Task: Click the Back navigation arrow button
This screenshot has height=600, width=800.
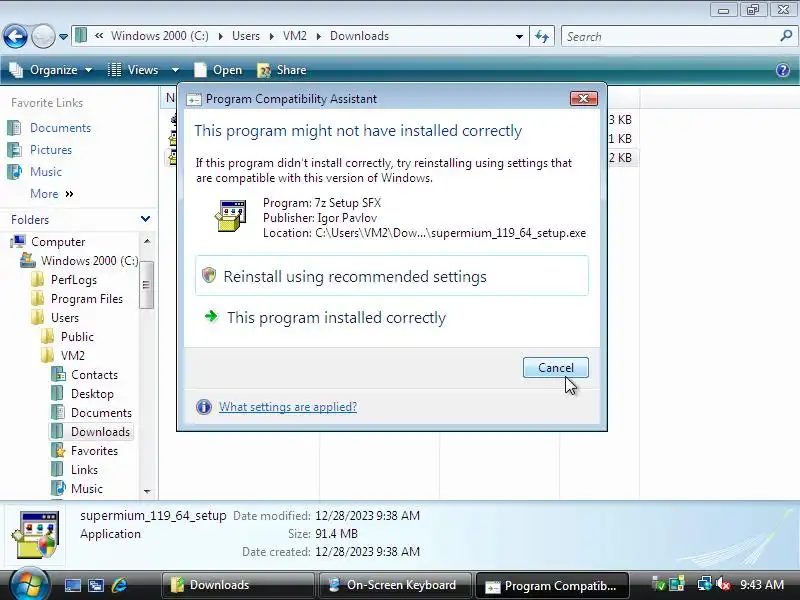Action: point(15,36)
